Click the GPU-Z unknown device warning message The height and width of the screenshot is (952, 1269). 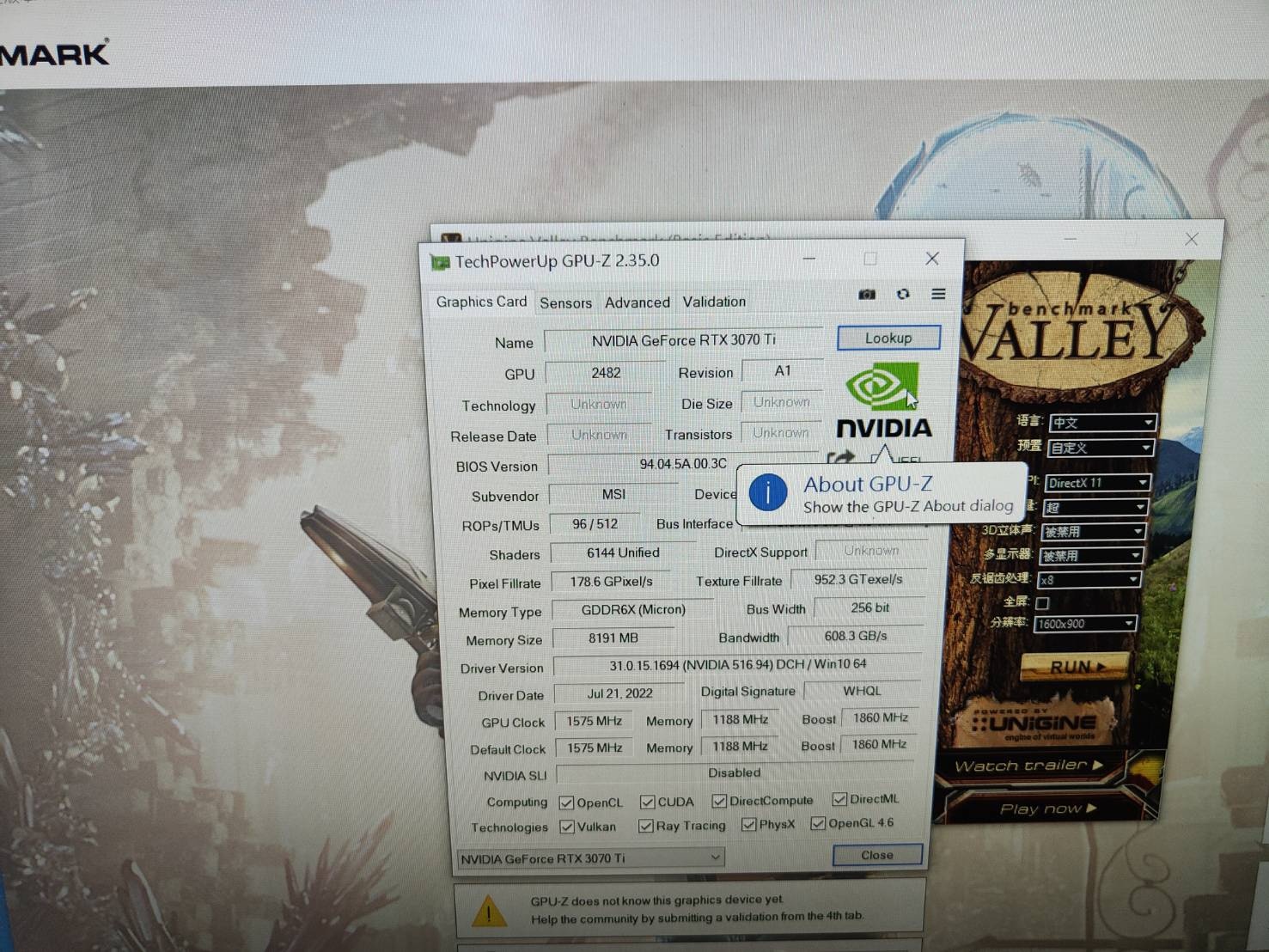point(697,909)
